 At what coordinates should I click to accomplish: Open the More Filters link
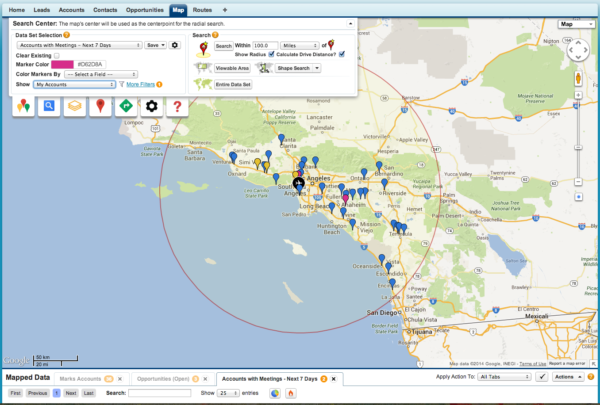[140, 84]
